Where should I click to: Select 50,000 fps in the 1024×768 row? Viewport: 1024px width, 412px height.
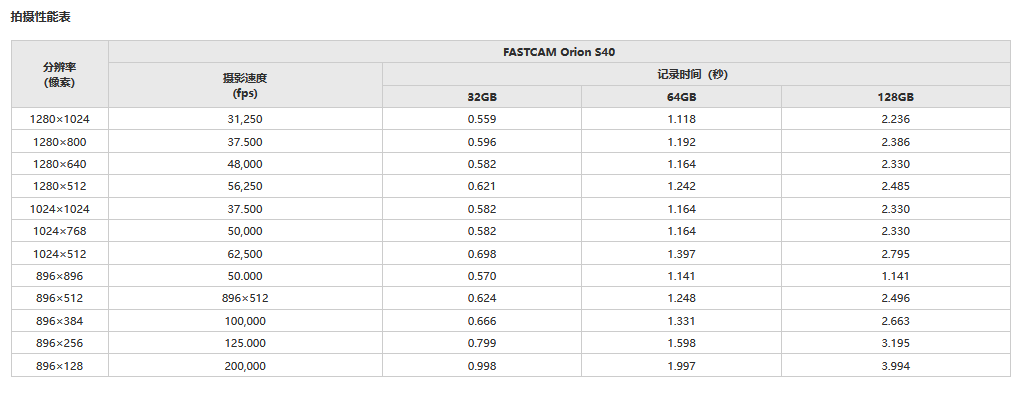click(245, 231)
